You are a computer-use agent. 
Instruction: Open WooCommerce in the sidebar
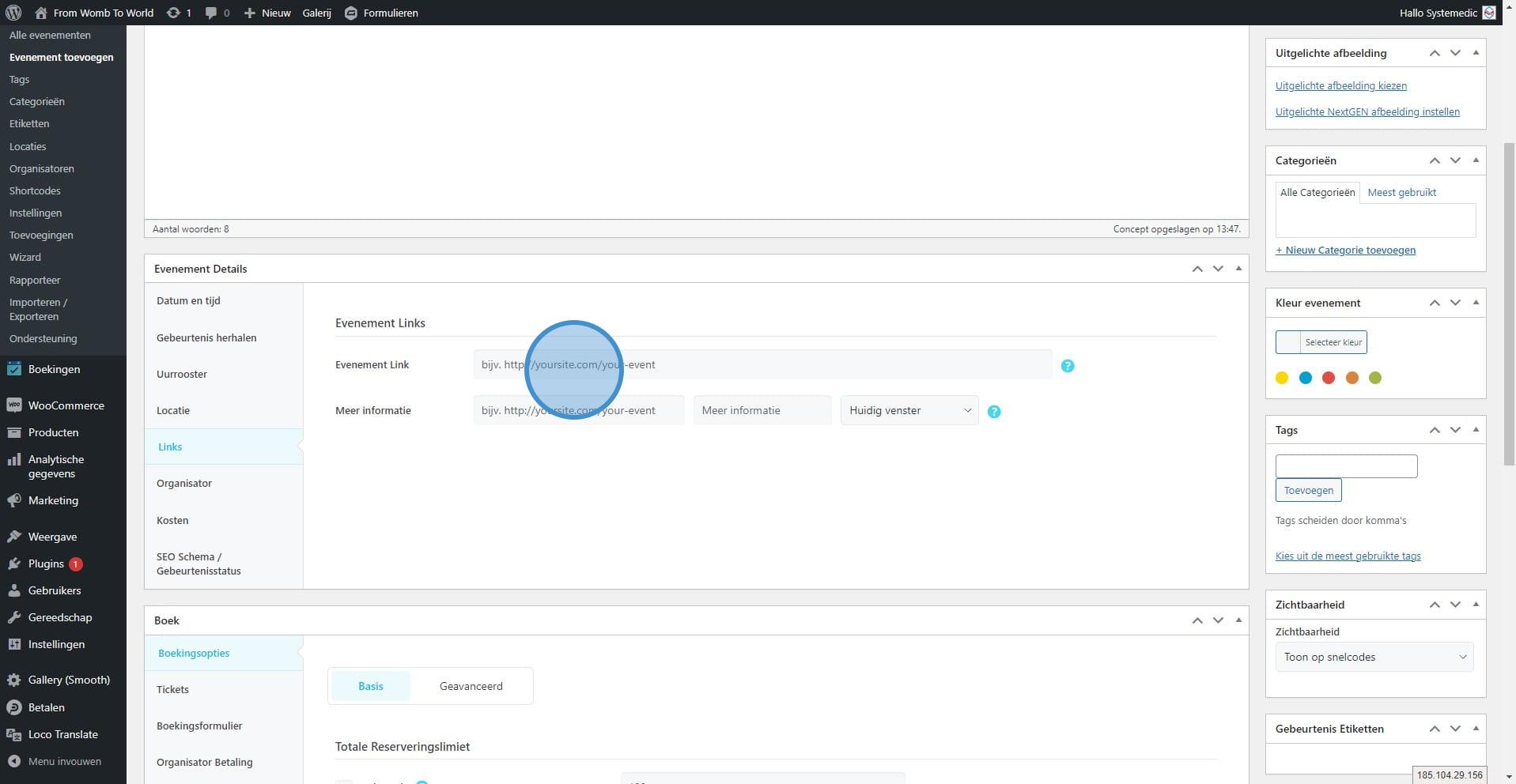click(66, 405)
